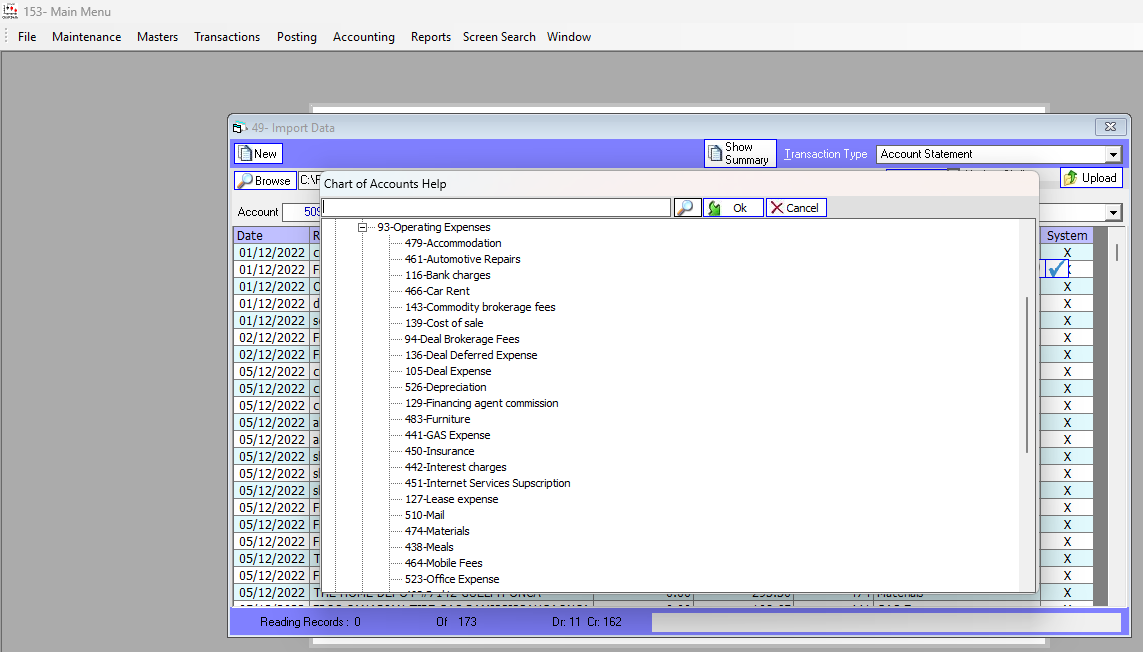Open the Reports menu

coord(431,36)
